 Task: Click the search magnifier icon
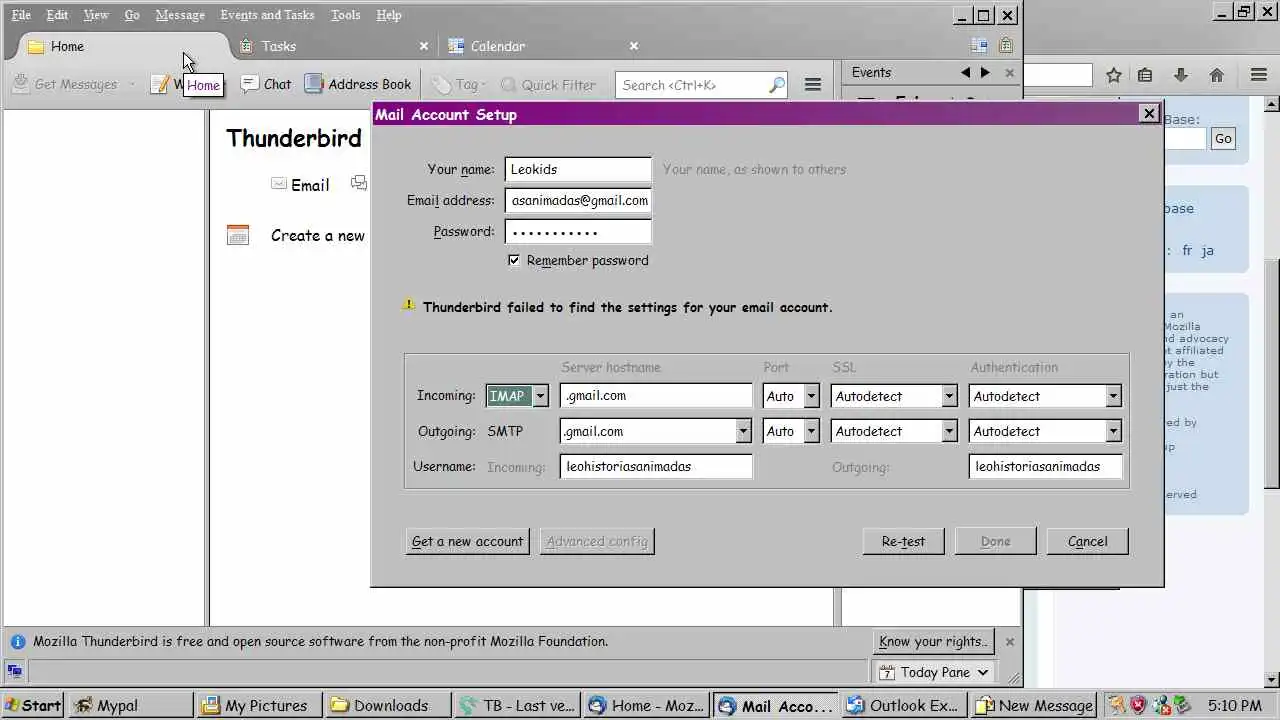point(776,85)
